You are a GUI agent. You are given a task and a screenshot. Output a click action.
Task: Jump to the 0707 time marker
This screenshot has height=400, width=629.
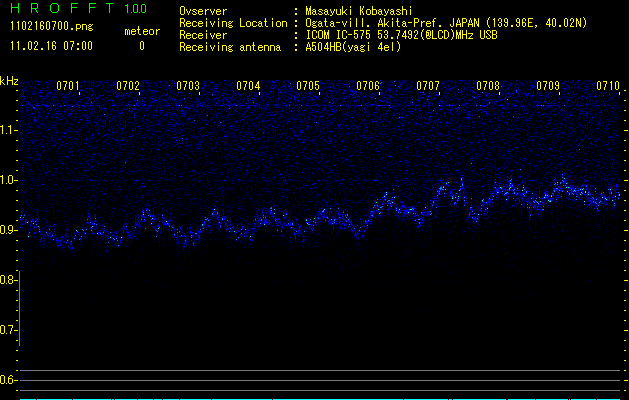(x=428, y=86)
